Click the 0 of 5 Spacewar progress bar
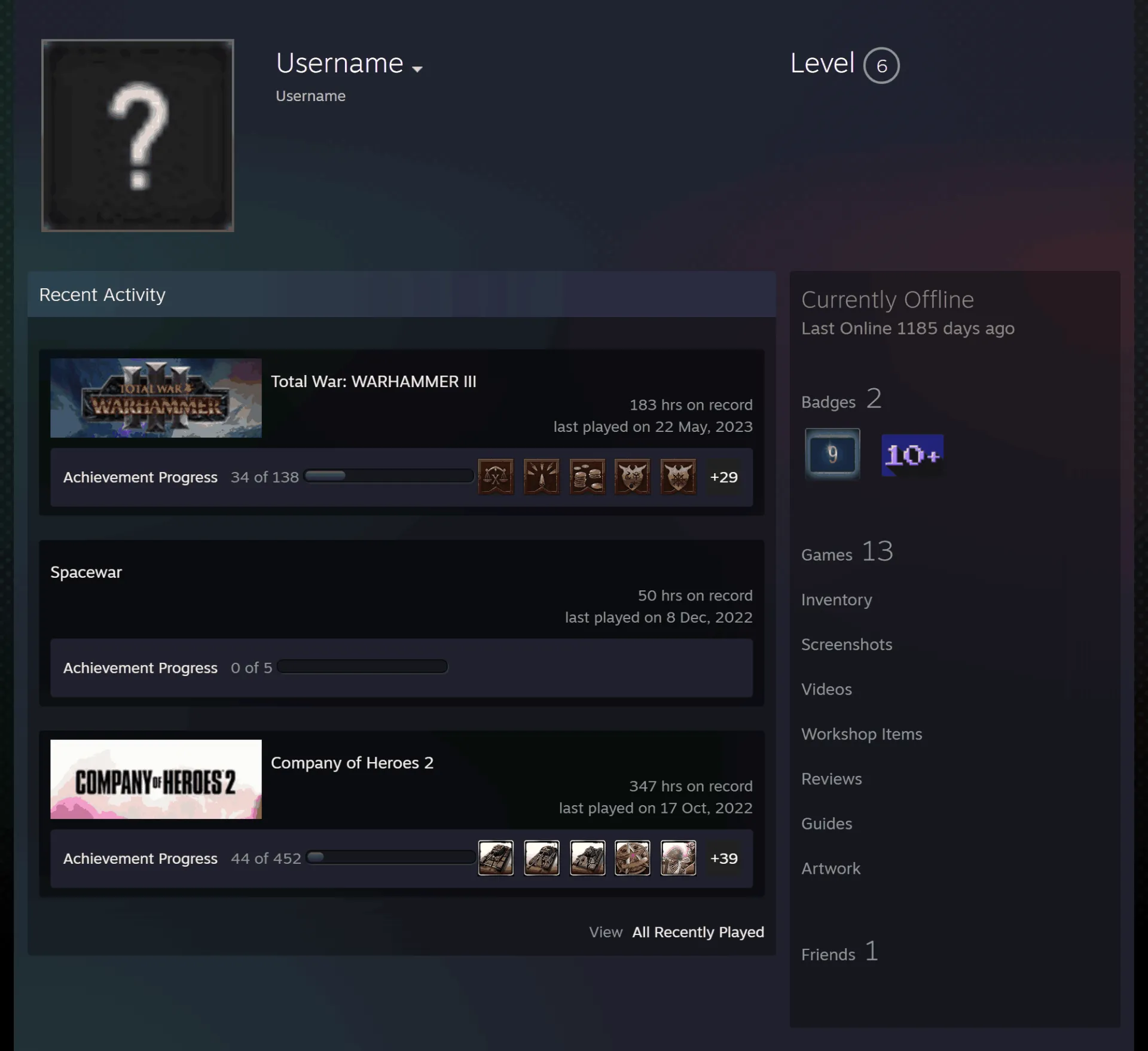Screen dimensions: 1148x1051 (x=362, y=666)
